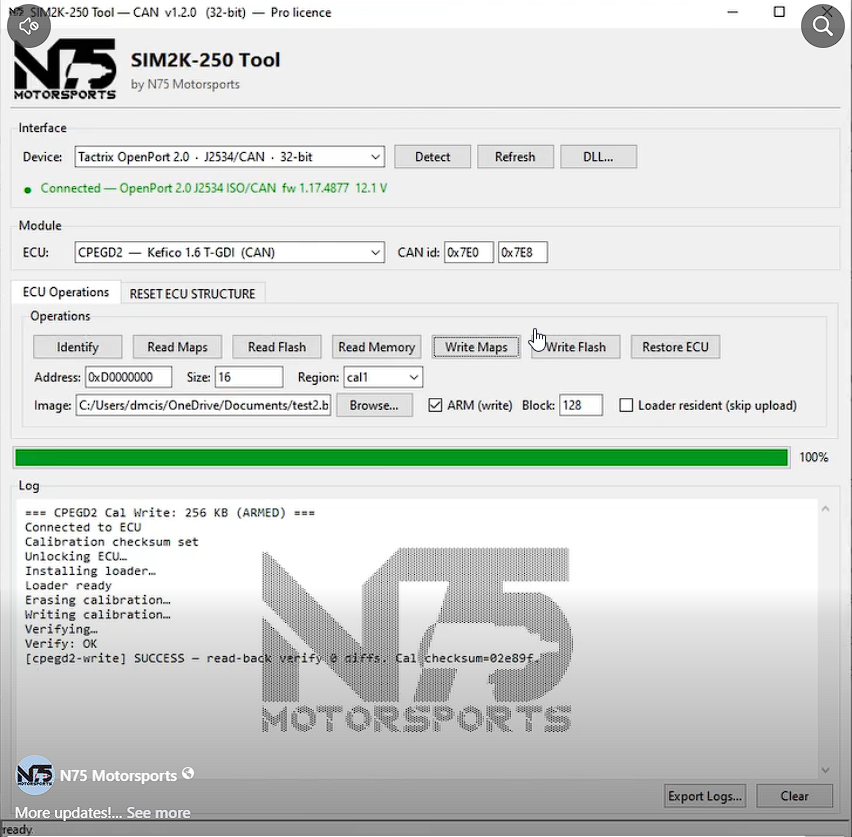The image size is (852, 837).
Task: Click the Read Maps button
Action: (177, 347)
